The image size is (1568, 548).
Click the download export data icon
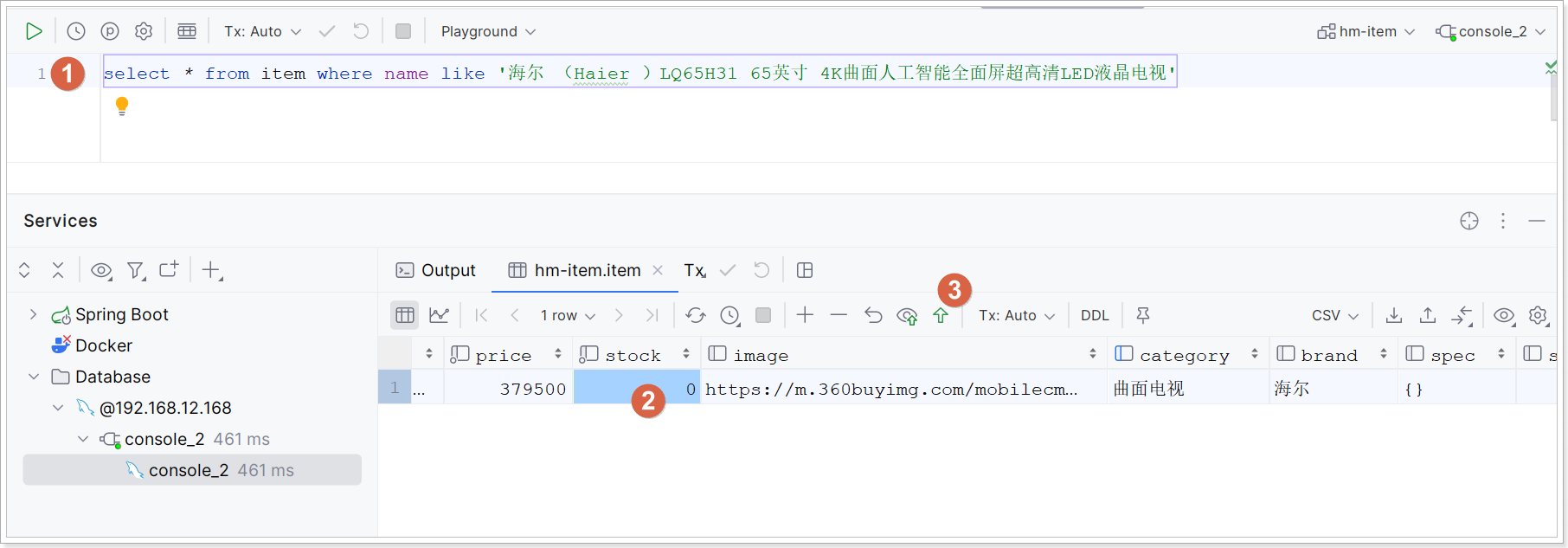coord(1394,315)
